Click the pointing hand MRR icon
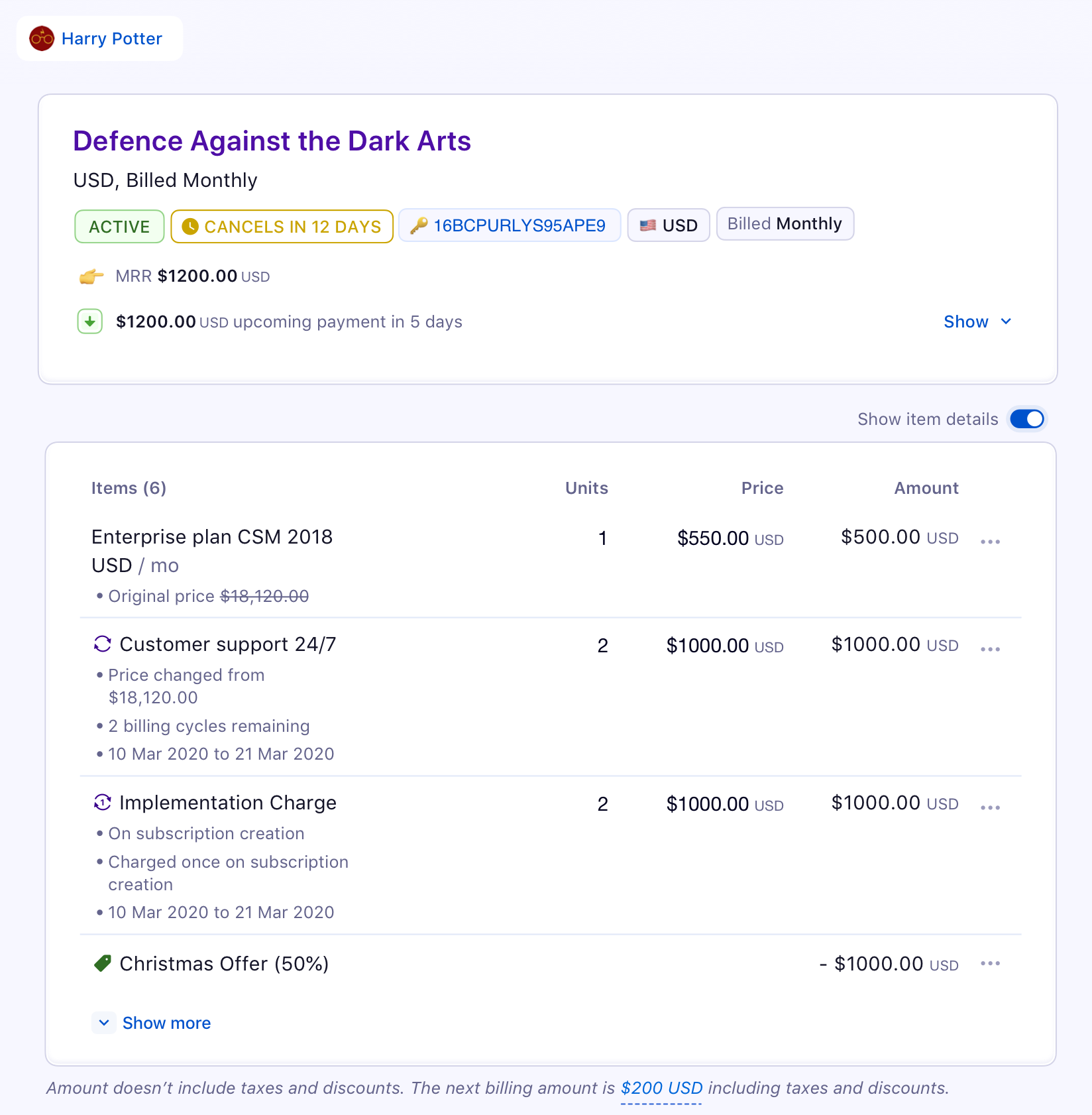The image size is (1092, 1115). pos(91,276)
